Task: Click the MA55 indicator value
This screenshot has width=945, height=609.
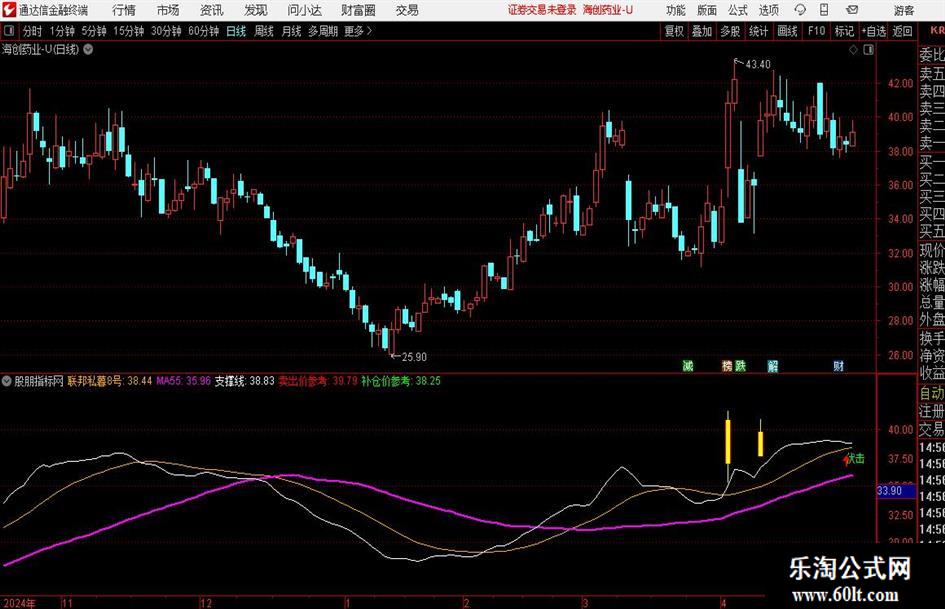Action: pyautogui.click(x=184, y=380)
